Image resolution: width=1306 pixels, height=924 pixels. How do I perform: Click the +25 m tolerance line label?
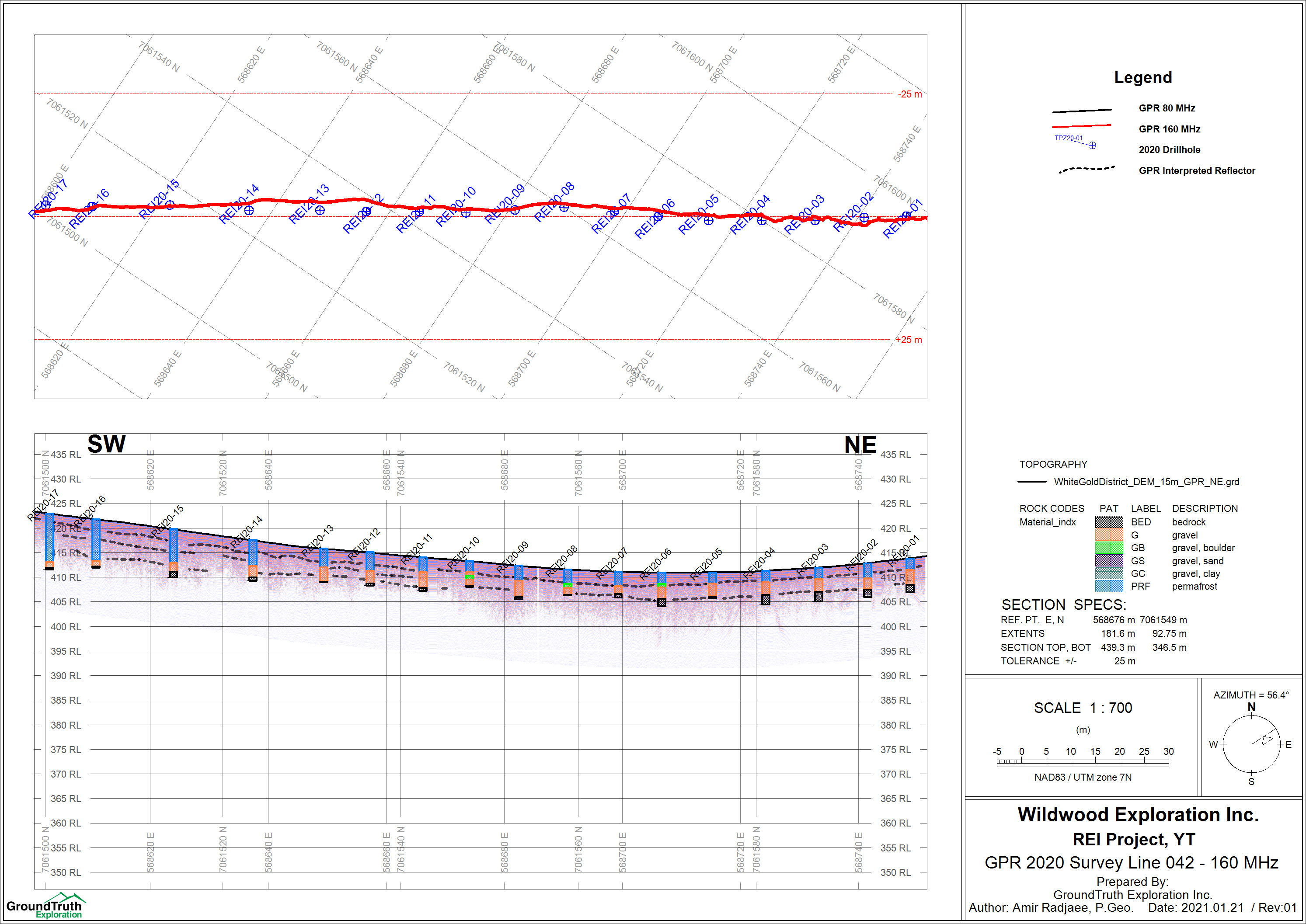(x=909, y=340)
